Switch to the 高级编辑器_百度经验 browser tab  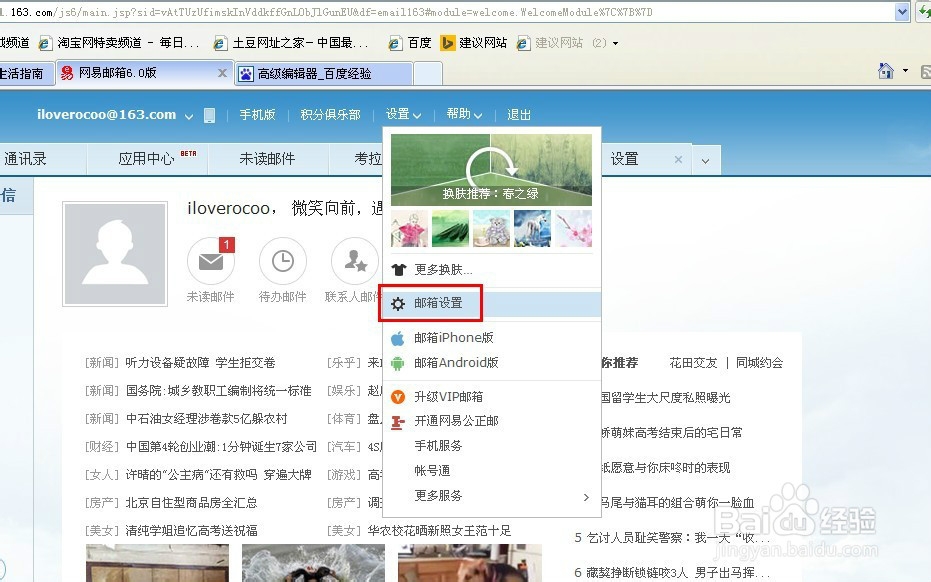(x=324, y=74)
